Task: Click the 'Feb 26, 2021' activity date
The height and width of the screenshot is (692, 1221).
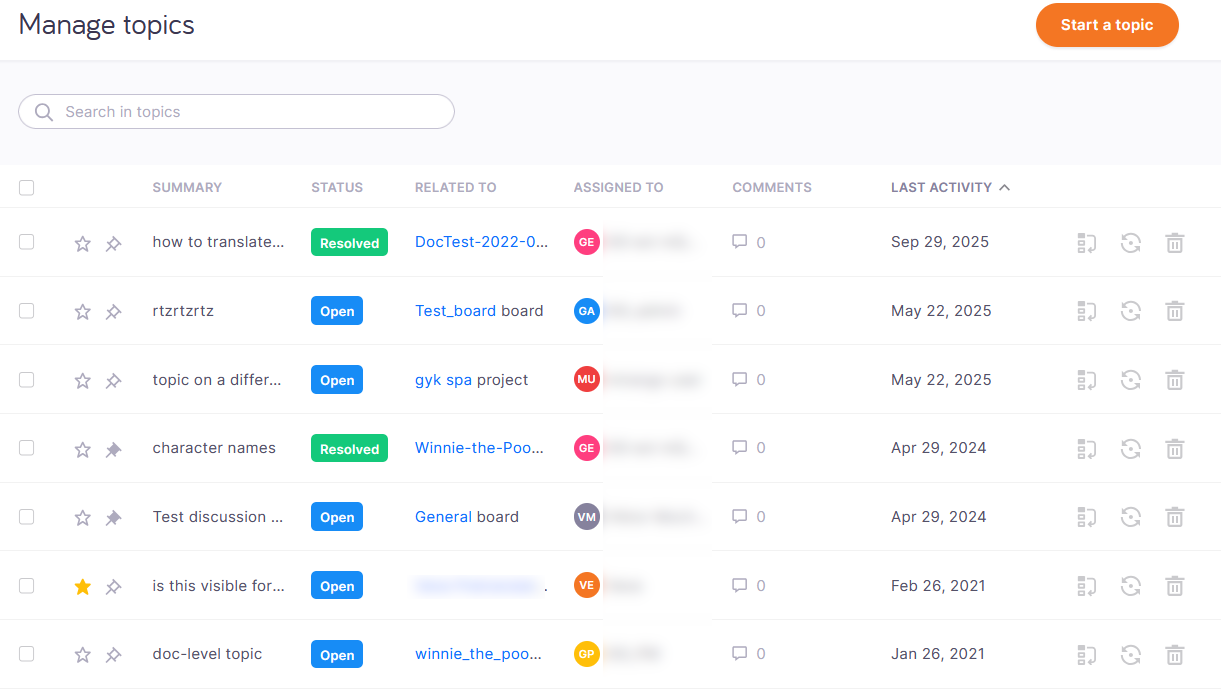Action: tap(938, 586)
